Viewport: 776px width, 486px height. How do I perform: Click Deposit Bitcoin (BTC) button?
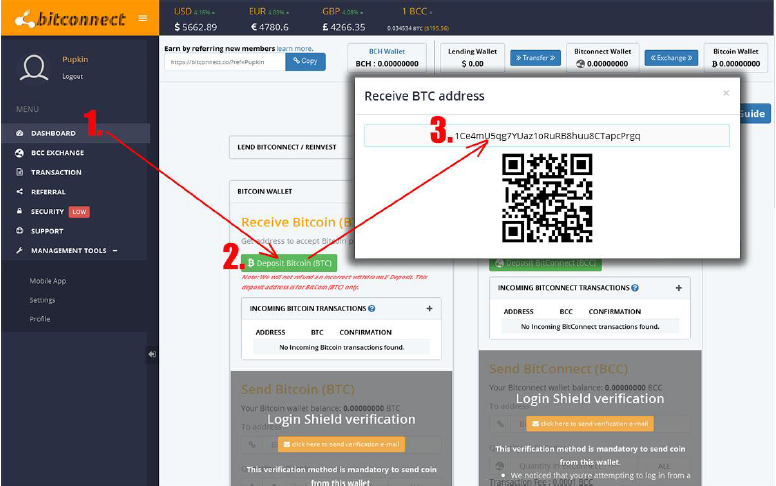point(289,263)
